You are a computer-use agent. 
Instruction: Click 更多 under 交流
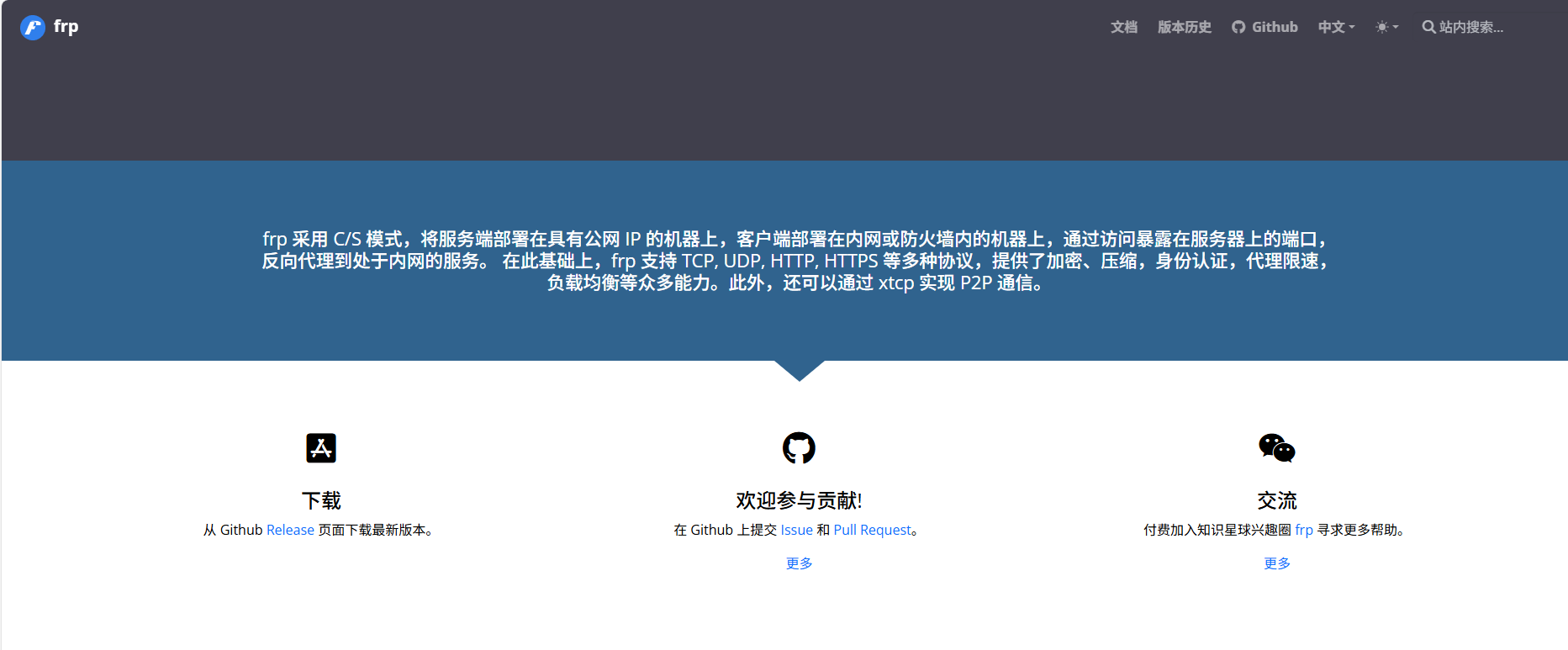tap(1276, 563)
